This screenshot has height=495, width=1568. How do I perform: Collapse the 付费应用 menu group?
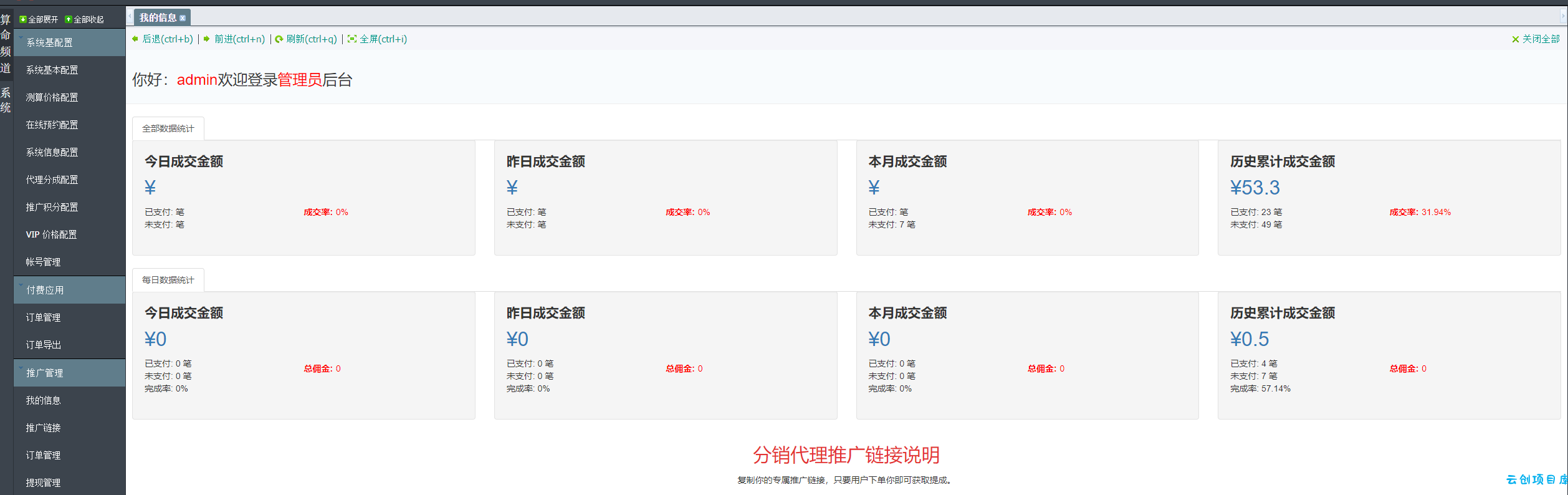[70, 290]
